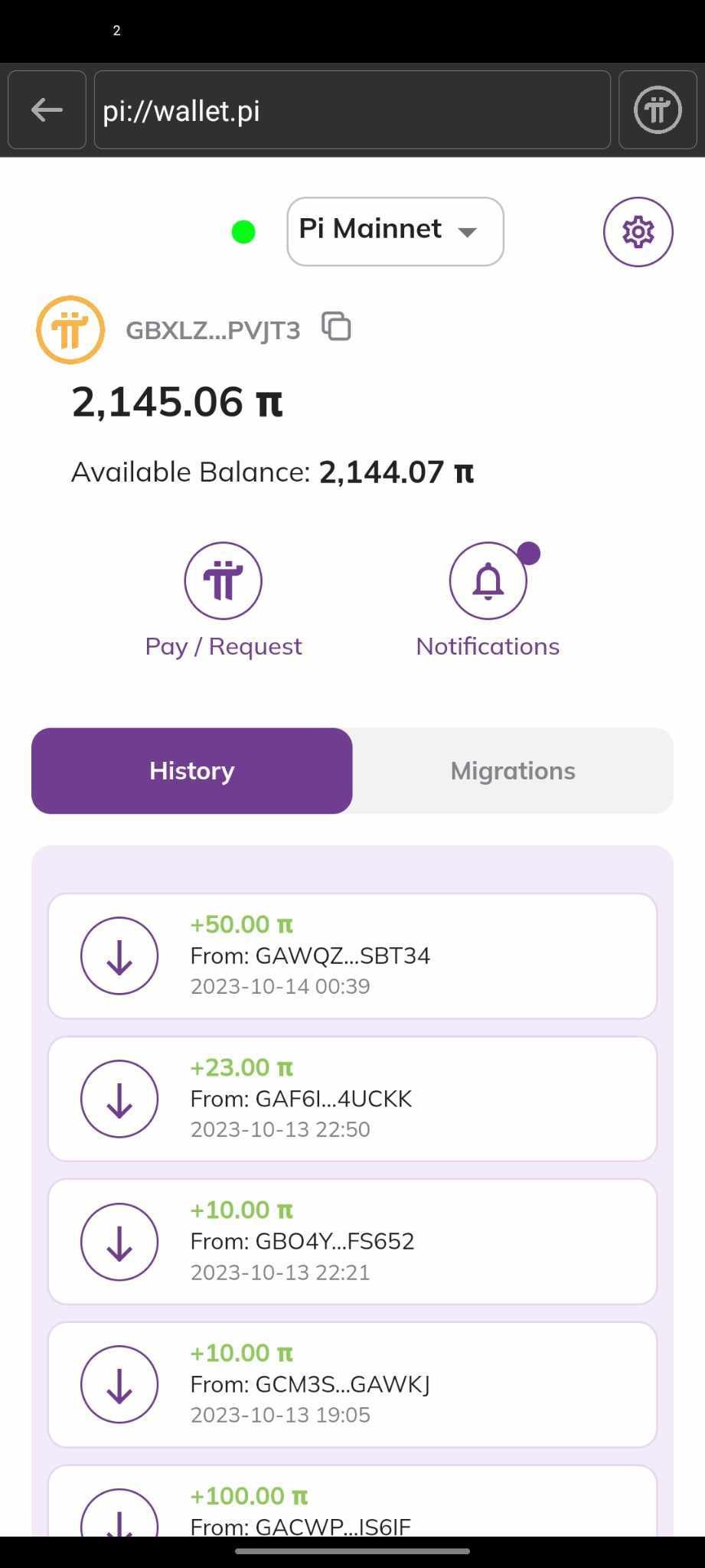Focus the pi://wallet.pi address field
The image size is (705, 1568).
[x=352, y=110]
